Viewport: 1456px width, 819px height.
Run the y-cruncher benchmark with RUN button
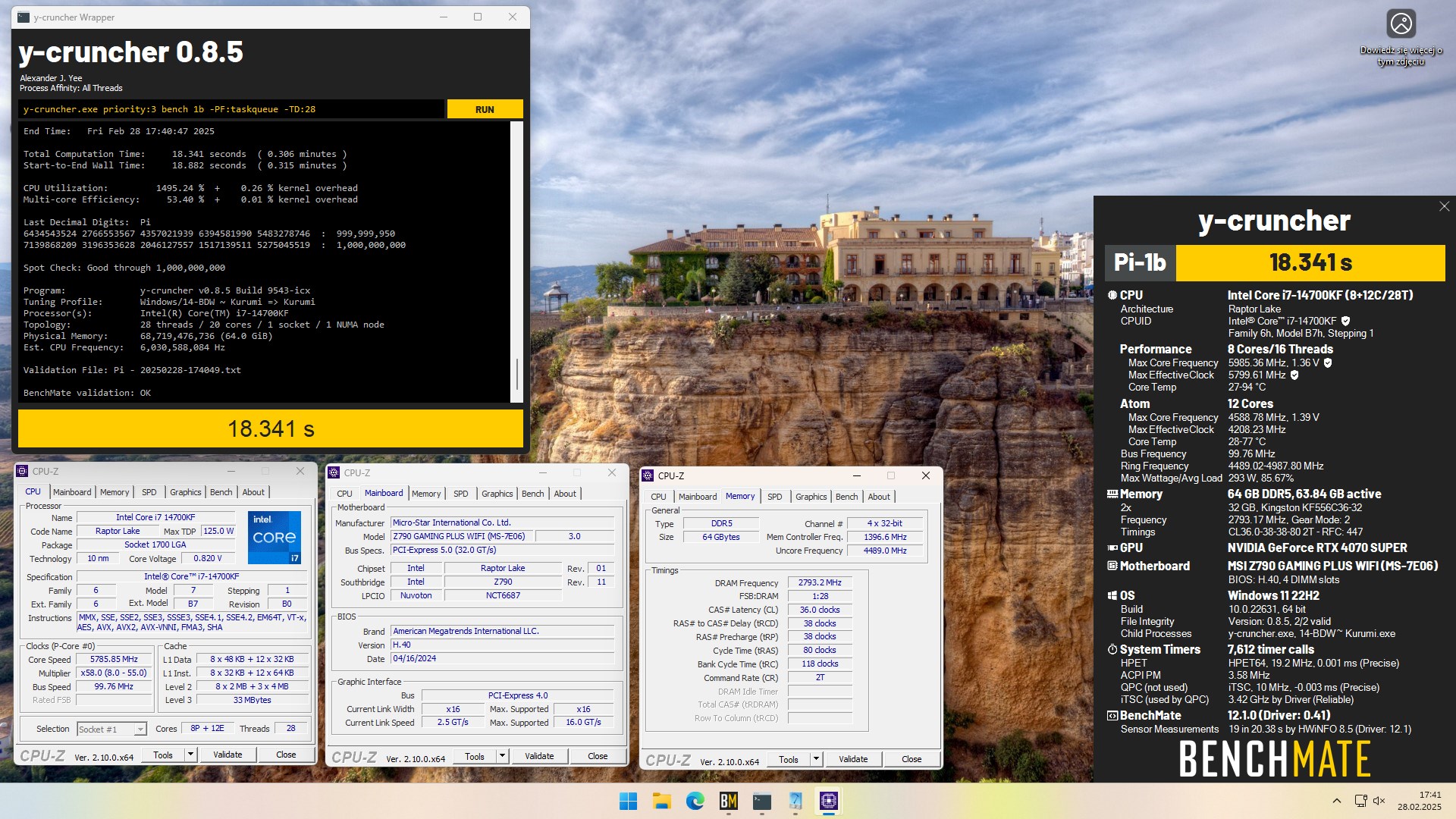(x=485, y=109)
